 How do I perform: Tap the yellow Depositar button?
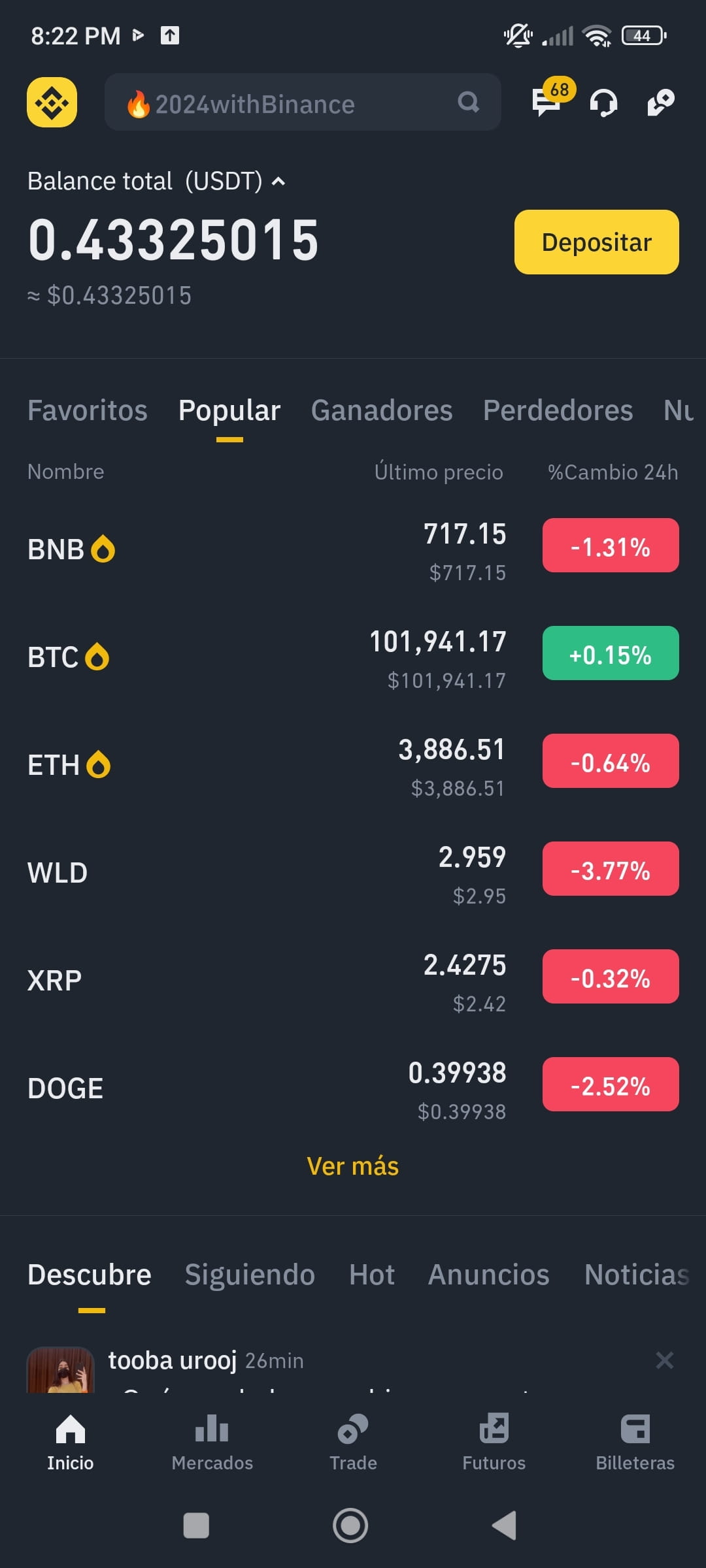[597, 242]
